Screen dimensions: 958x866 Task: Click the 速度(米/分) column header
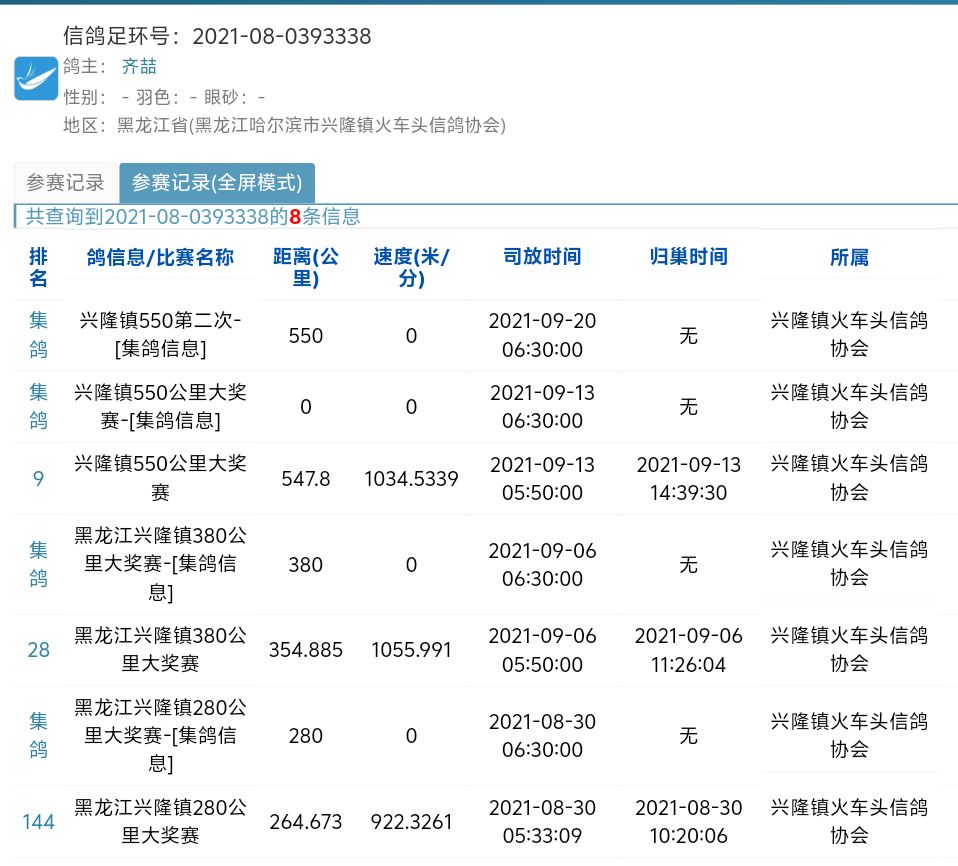tap(411, 267)
